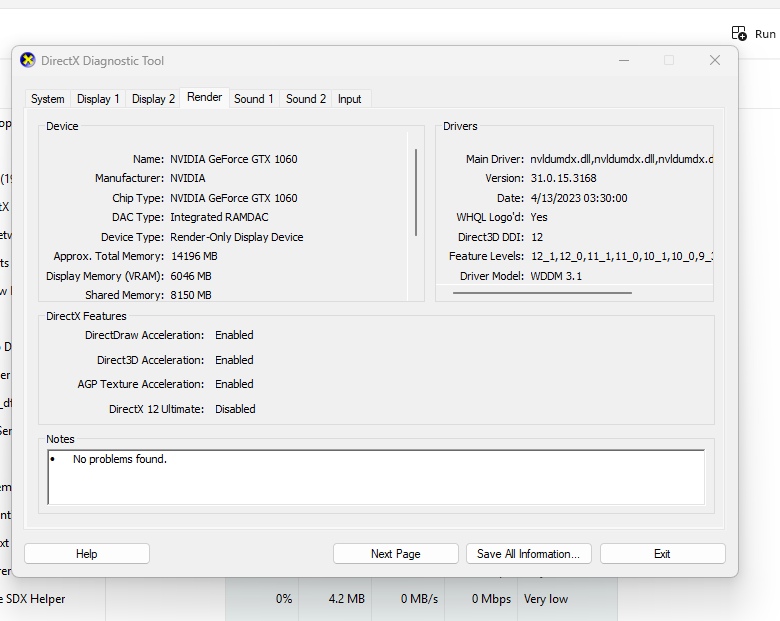Click the Next Page button
Image resolution: width=780 pixels, height=621 pixels.
tap(395, 554)
